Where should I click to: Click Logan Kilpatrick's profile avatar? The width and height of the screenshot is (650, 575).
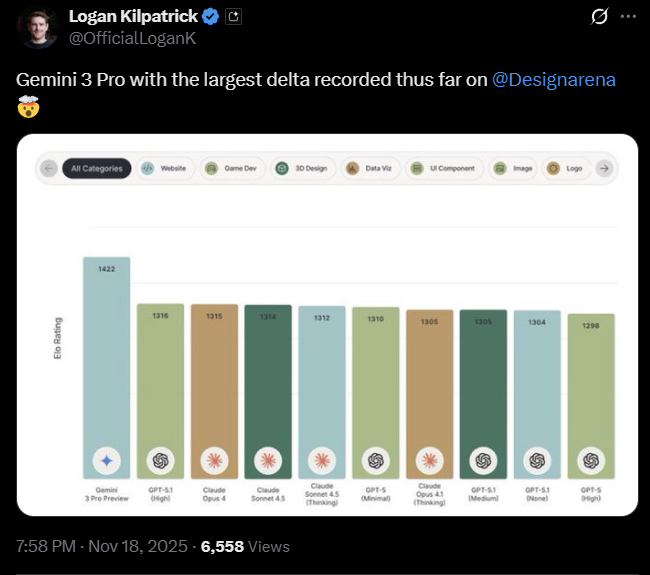click(35, 27)
